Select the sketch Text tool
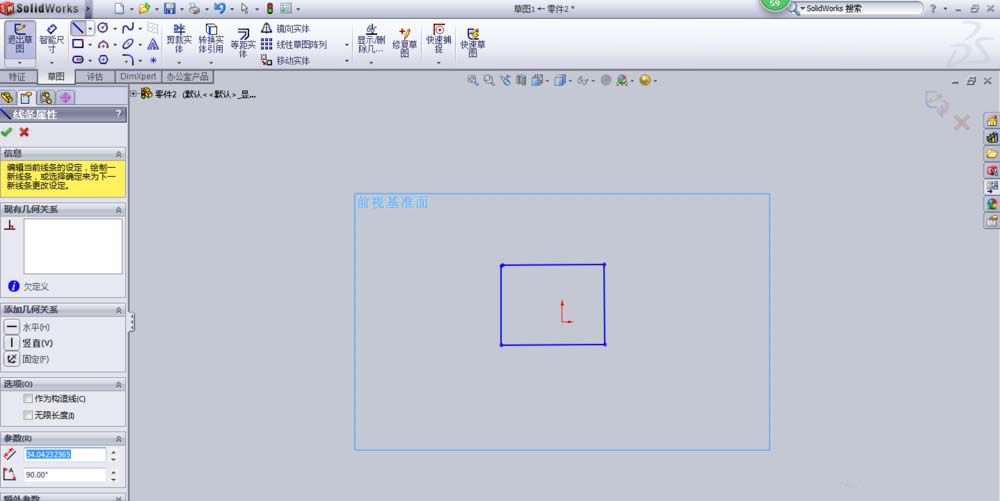Image resolution: width=1000 pixels, height=501 pixels. point(153,44)
